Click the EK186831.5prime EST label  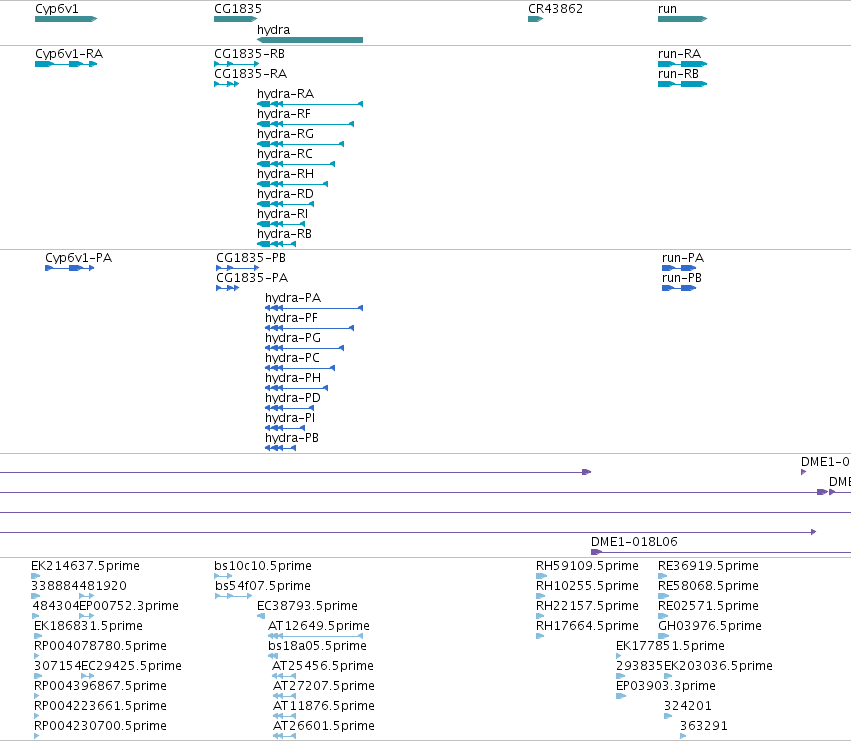[x=88, y=626]
